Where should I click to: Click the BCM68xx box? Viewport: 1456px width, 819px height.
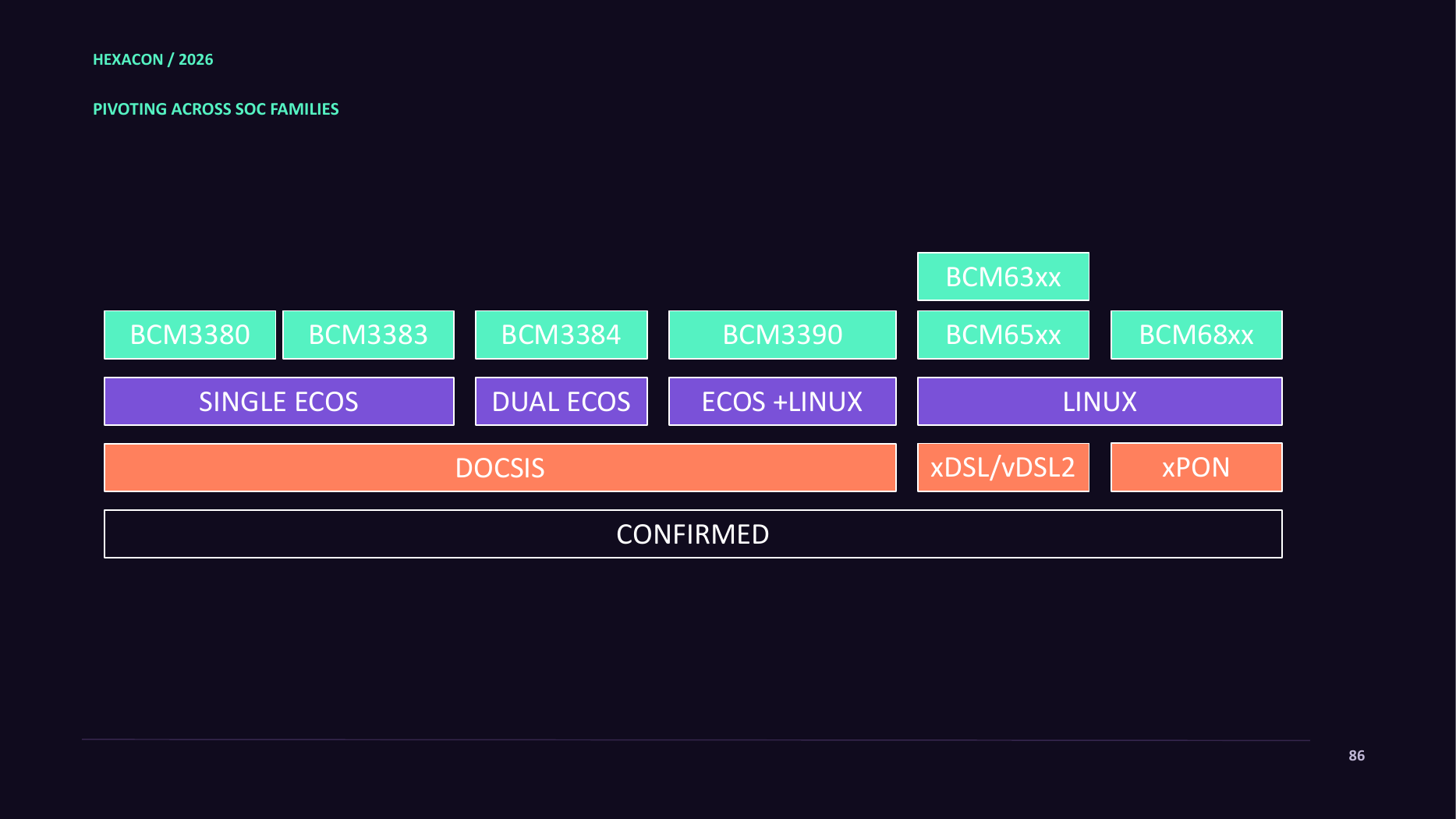point(1196,335)
